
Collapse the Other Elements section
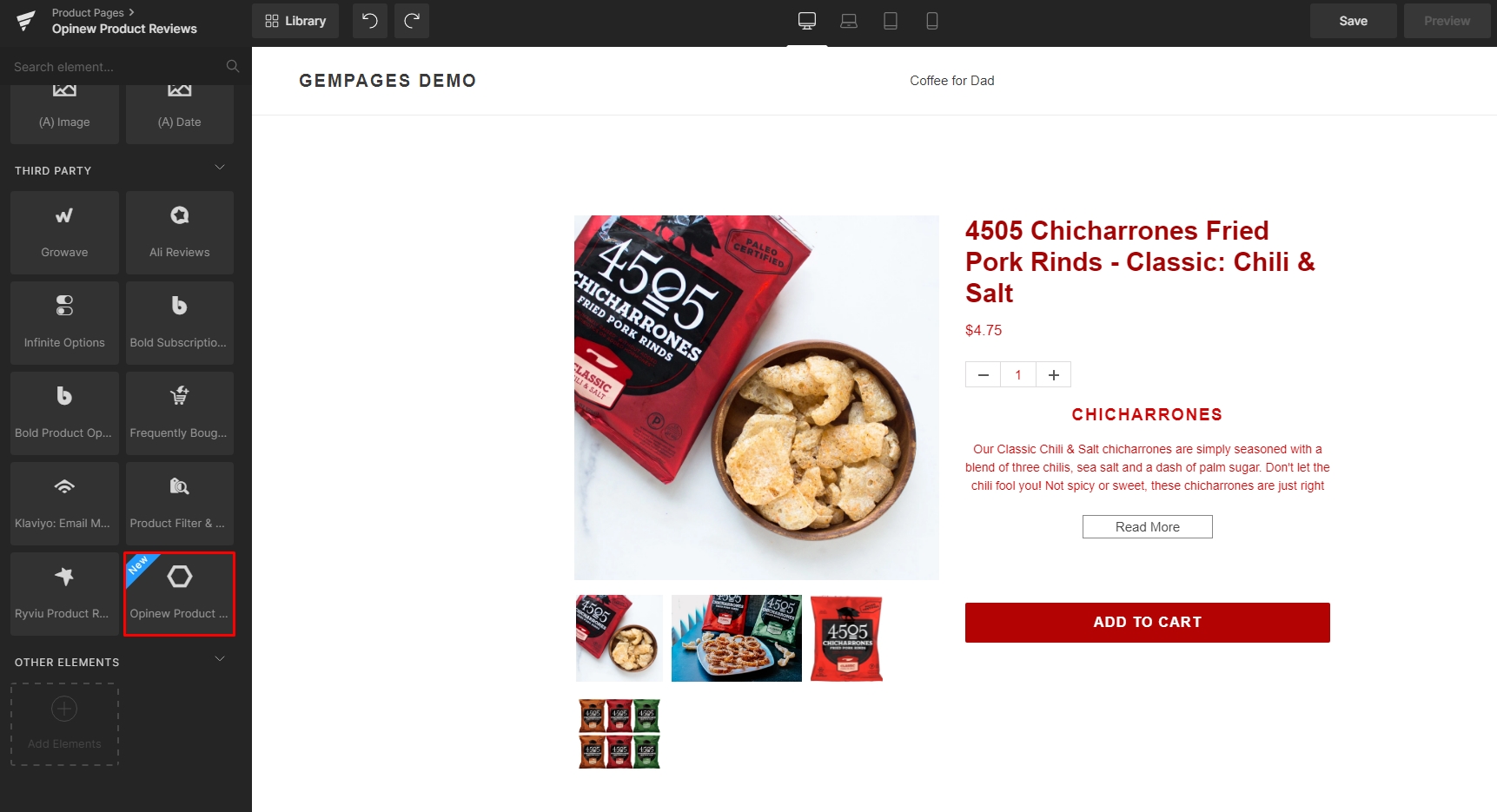point(220,659)
